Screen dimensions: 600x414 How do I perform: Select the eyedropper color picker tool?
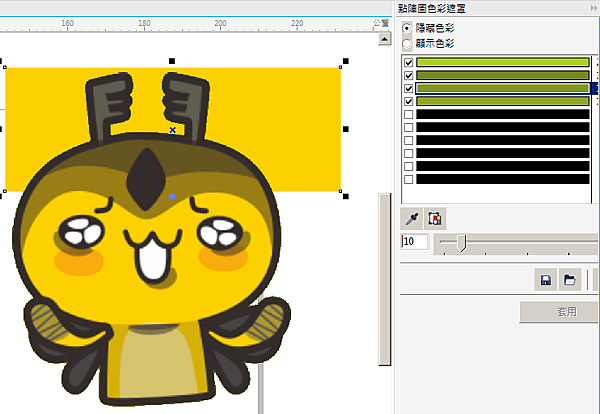coord(411,218)
